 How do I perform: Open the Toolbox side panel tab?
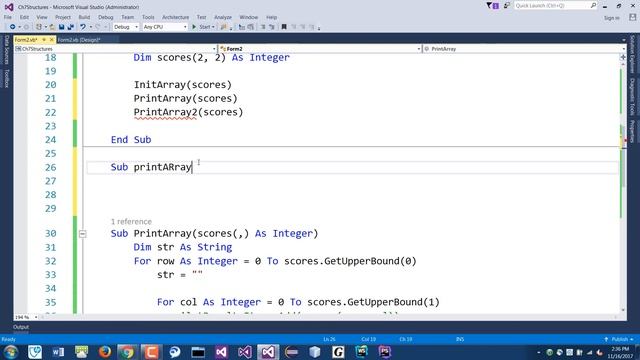coord(7,78)
